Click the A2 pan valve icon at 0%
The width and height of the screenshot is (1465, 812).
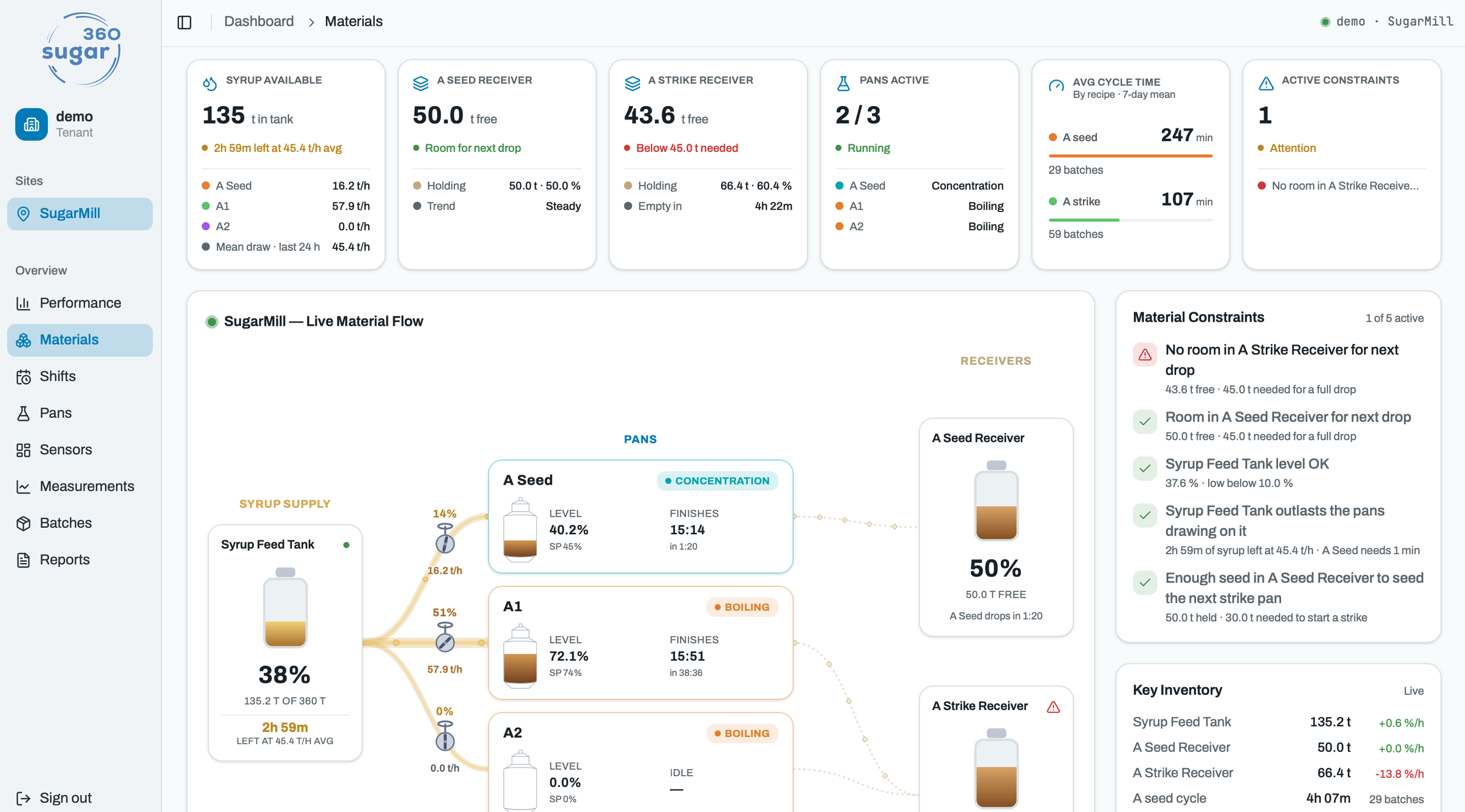click(x=445, y=736)
